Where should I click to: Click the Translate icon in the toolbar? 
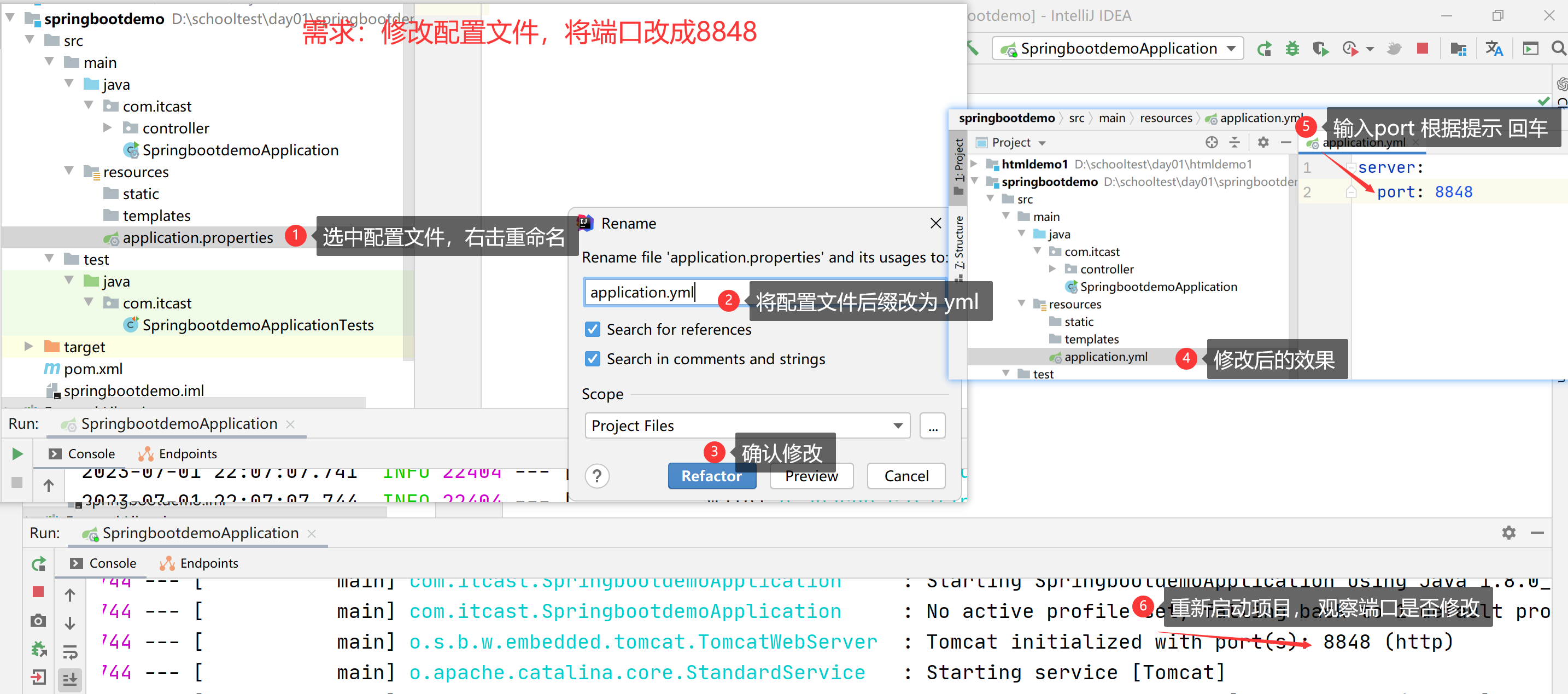coord(1494,49)
